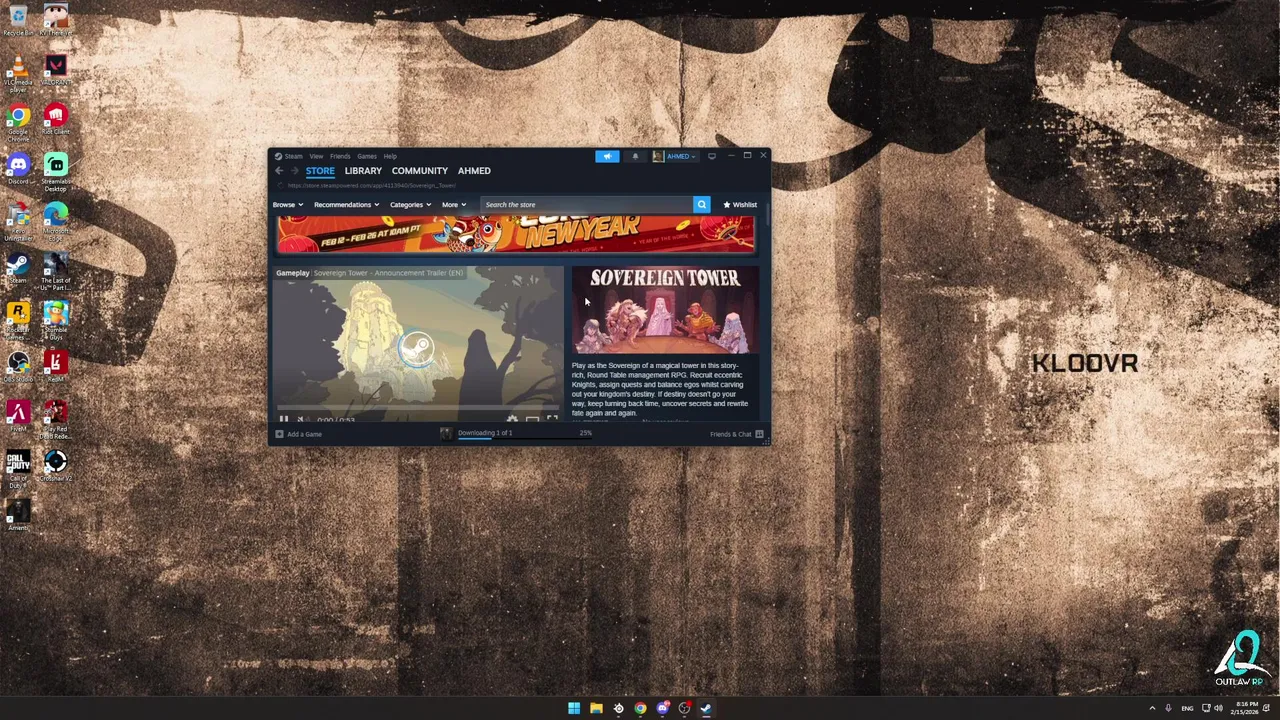
Task: Click the Add a Game button
Action: point(299,434)
